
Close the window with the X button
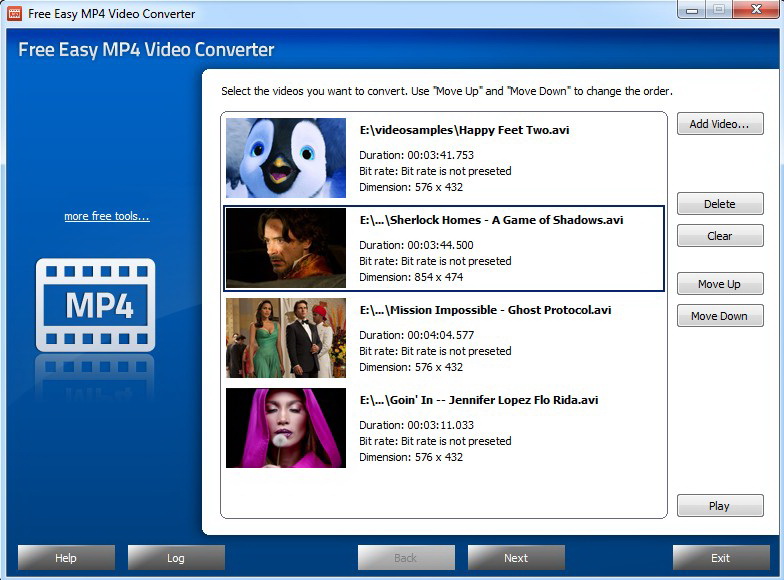pos(756,10)
